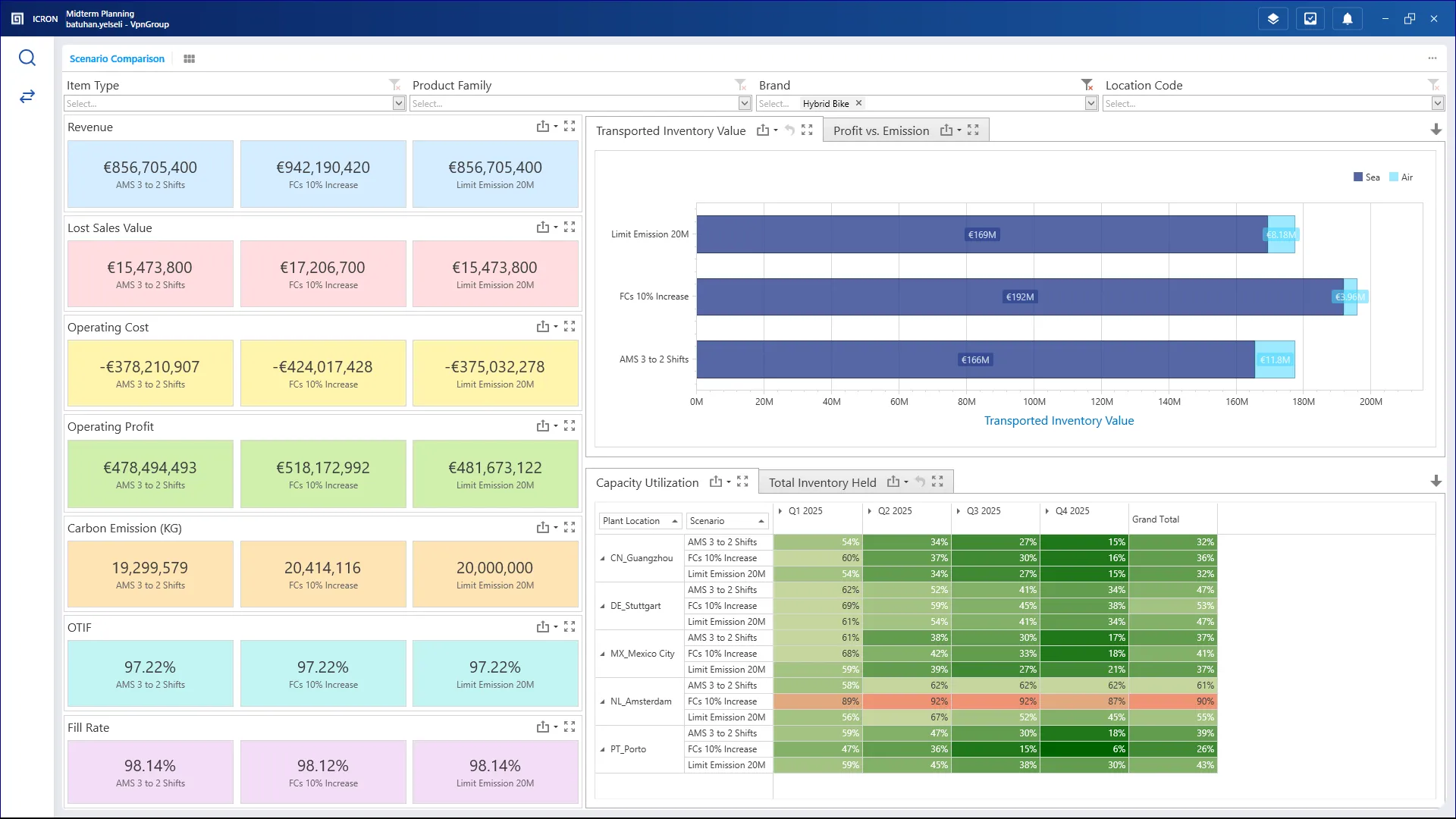Click the scenario swap arrows icon in sidebar

coord(27,96)
